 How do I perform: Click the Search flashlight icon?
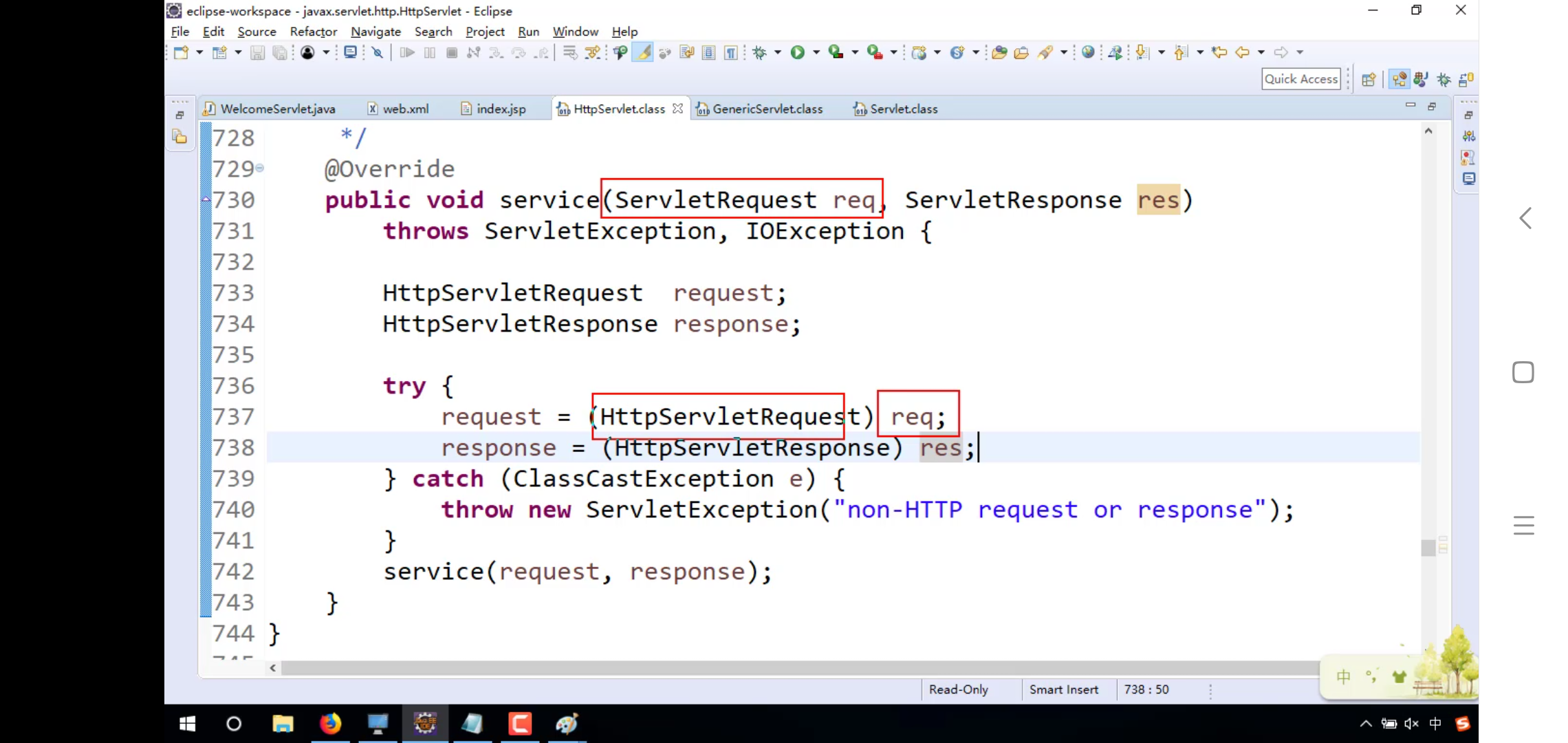coord(1045,52)
